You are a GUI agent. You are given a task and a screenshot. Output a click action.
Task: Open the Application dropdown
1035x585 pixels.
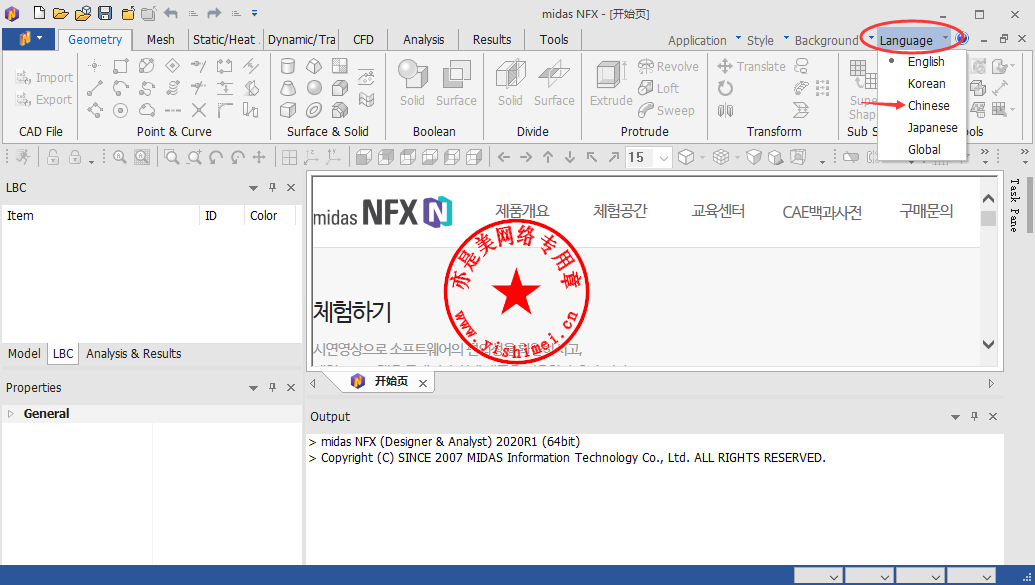[704, 40]
